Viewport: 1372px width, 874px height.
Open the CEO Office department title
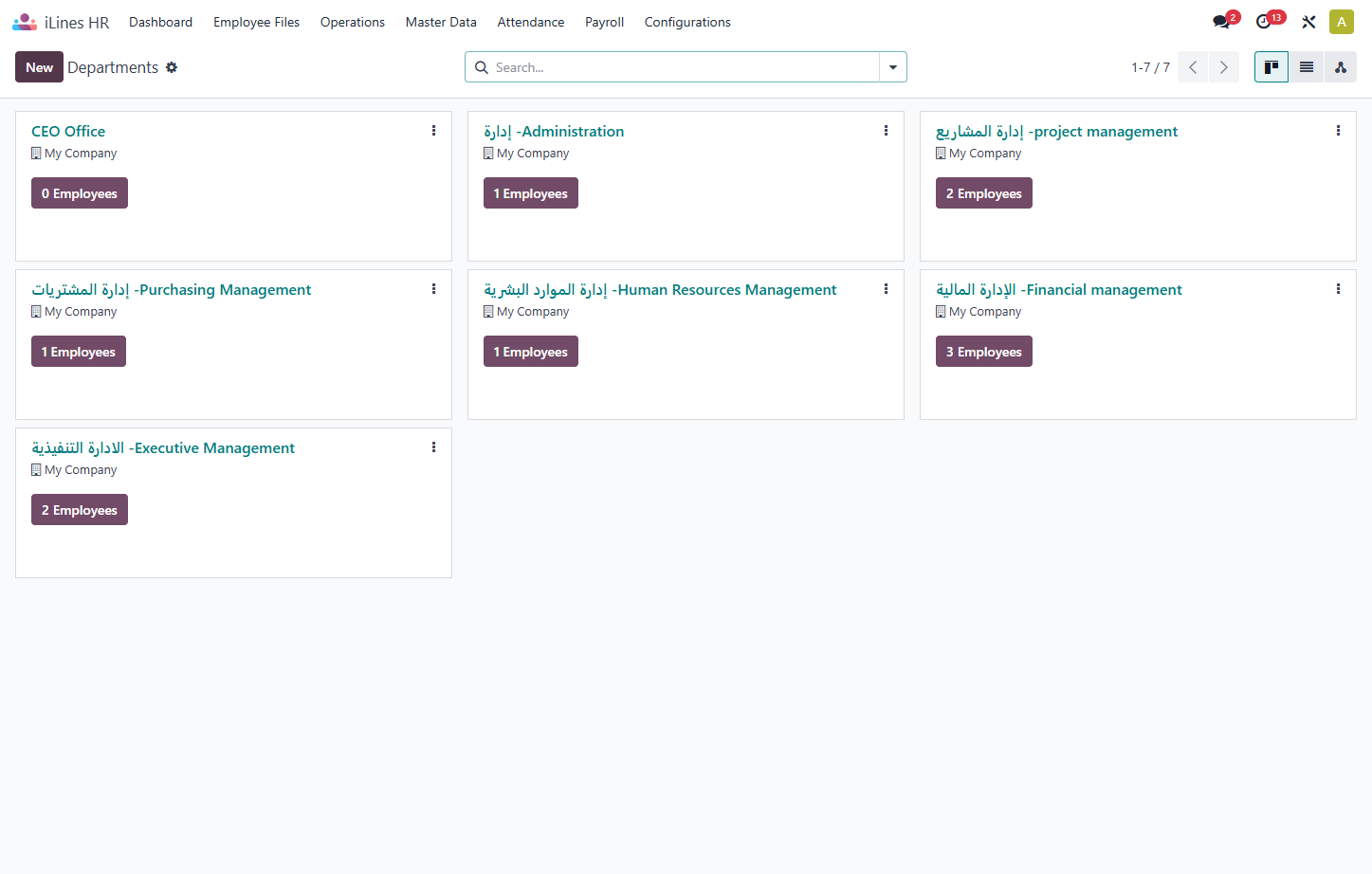coord(68,132)
